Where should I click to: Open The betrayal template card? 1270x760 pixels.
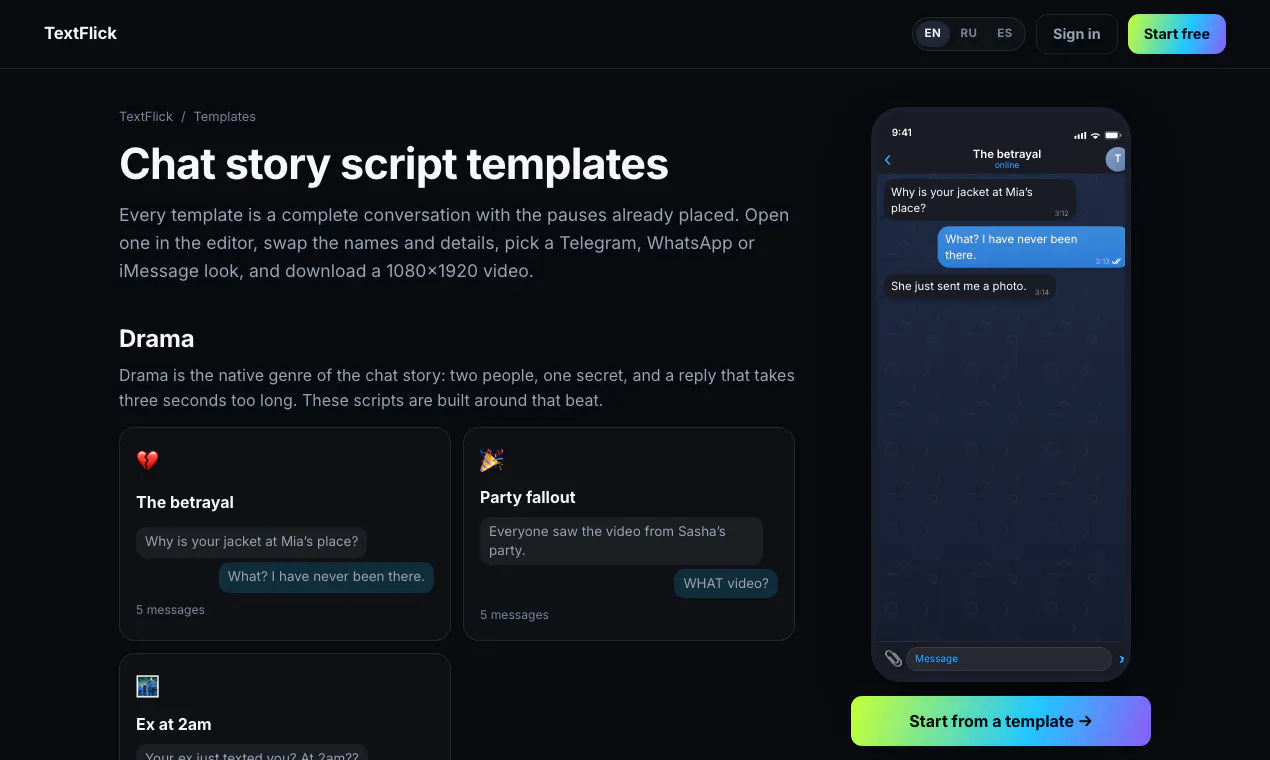[x=285, y=534]
